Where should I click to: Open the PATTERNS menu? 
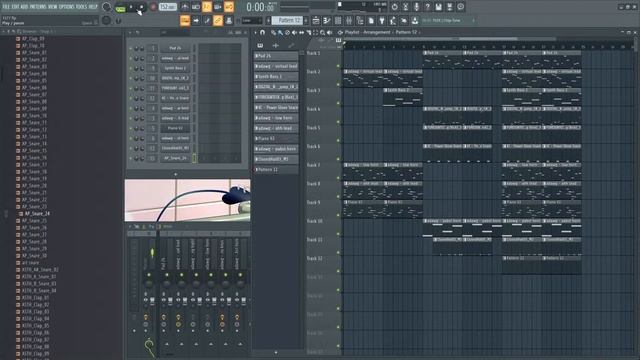[x=38, y=7]
